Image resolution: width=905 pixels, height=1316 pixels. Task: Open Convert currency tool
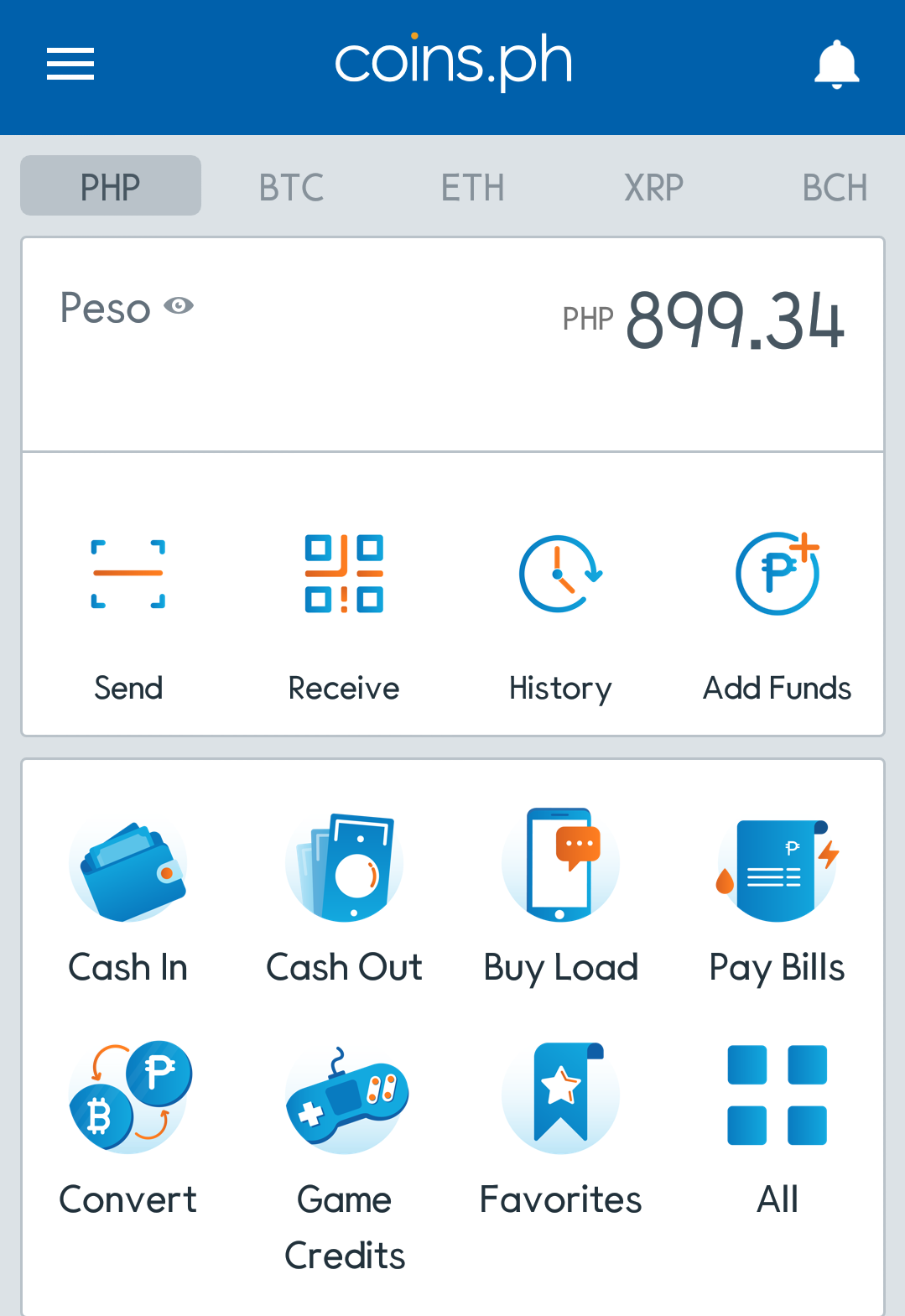(130, 1095)
